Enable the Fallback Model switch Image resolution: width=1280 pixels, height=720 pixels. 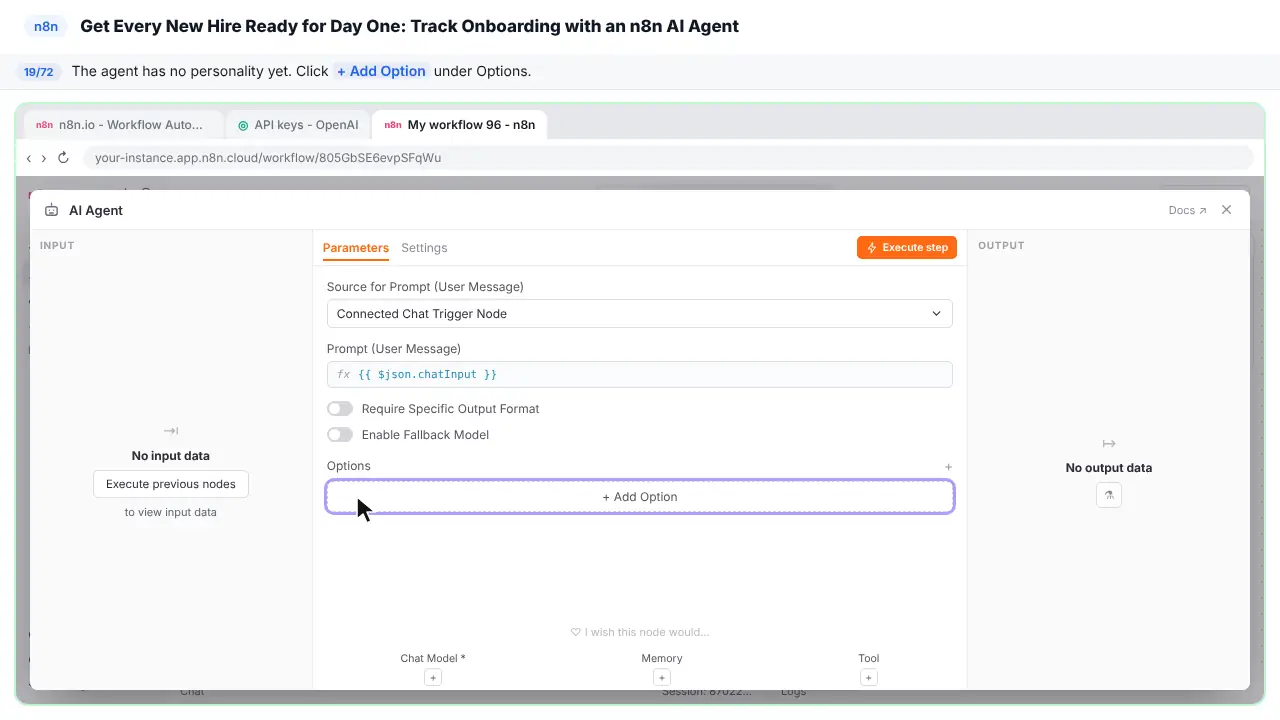[340, 435]
